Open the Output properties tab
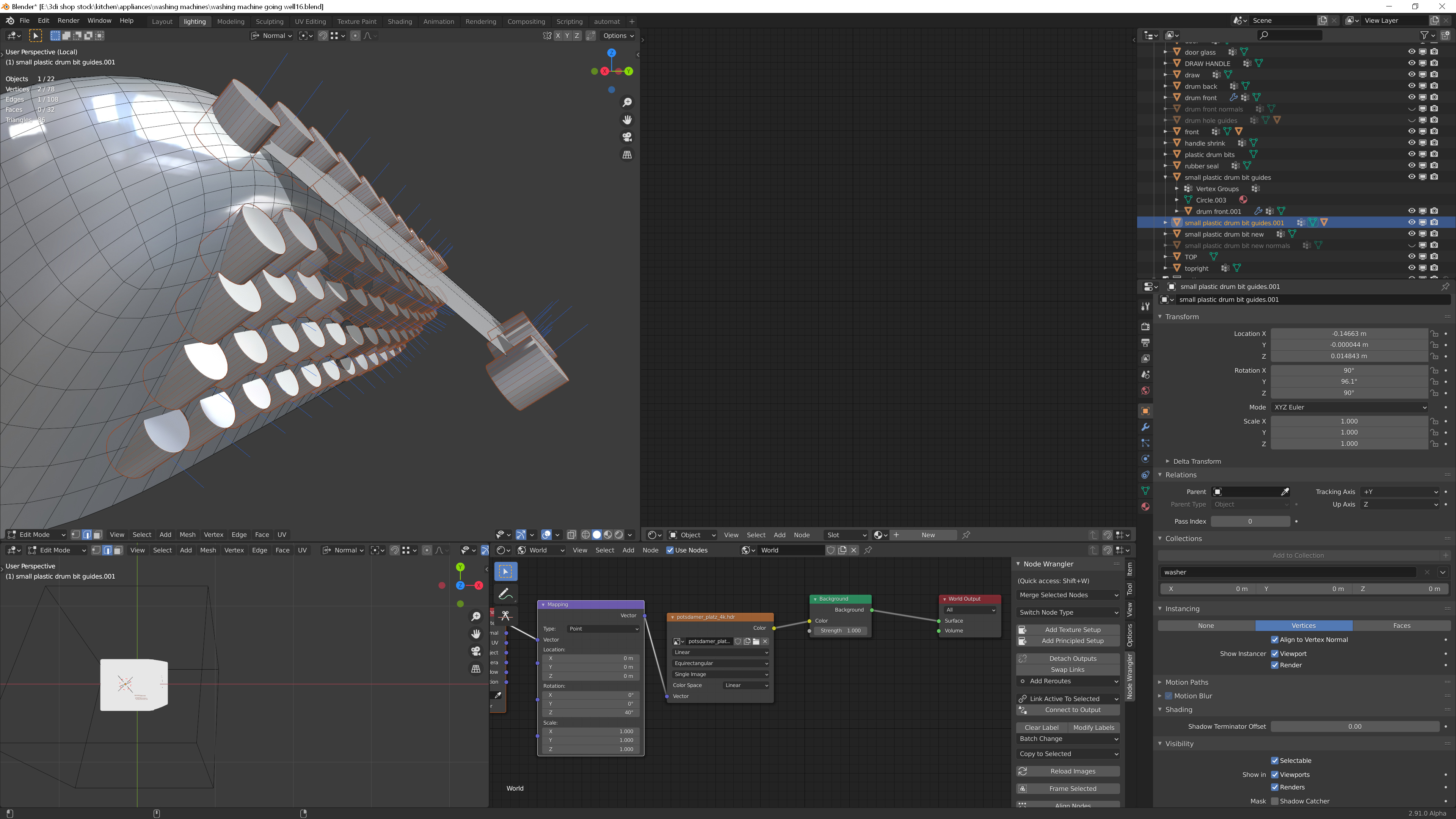The width and height of the screenshot is (1456, 819). (x=1145, y=342)
